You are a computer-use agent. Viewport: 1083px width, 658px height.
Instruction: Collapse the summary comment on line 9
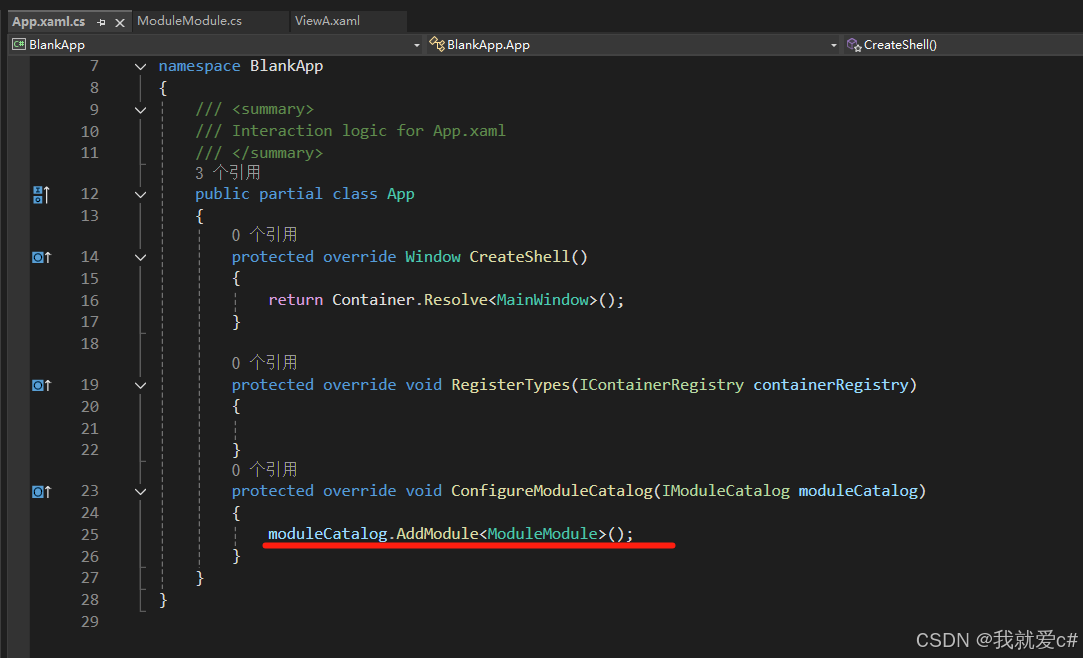(x=140, y=109)
